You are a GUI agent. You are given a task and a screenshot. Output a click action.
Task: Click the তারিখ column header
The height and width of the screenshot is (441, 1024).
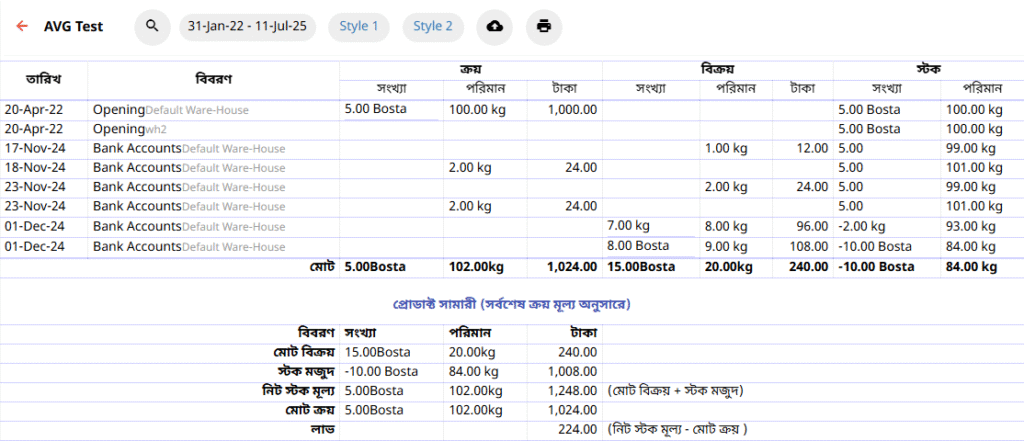click(44, 80)
